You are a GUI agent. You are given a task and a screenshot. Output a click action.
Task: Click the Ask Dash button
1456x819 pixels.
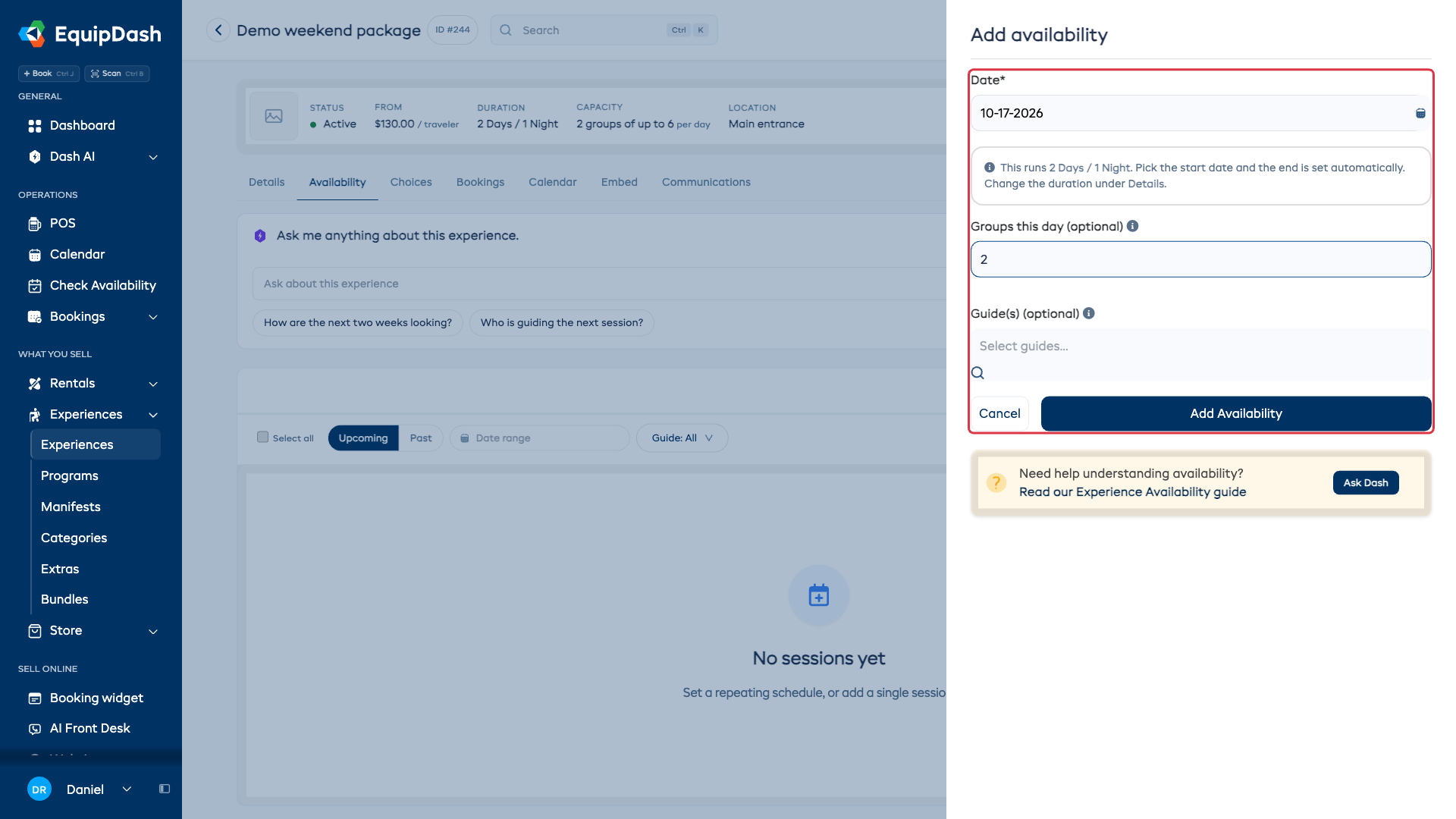tap(1366, 482)
